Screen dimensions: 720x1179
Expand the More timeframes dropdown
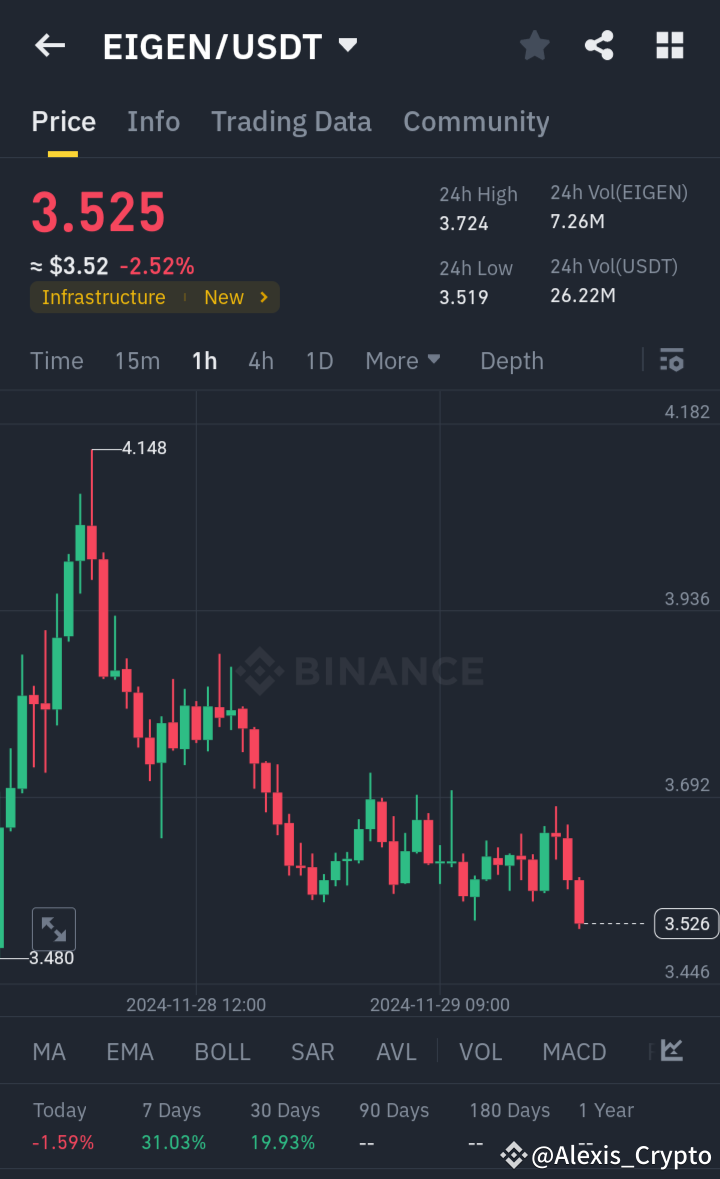tap(403, 360)
